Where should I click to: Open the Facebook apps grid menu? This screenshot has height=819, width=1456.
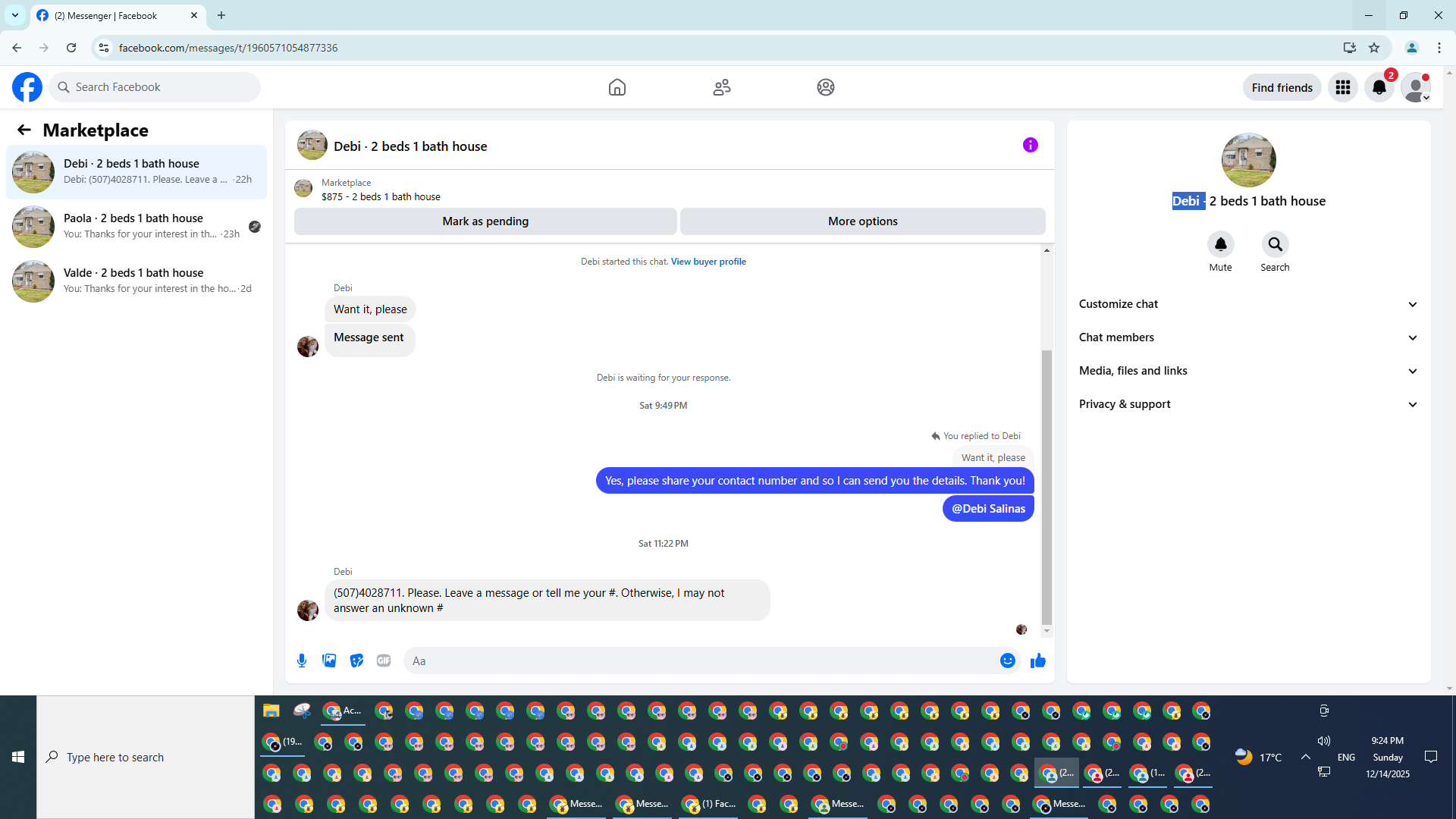click(1342, 87)
